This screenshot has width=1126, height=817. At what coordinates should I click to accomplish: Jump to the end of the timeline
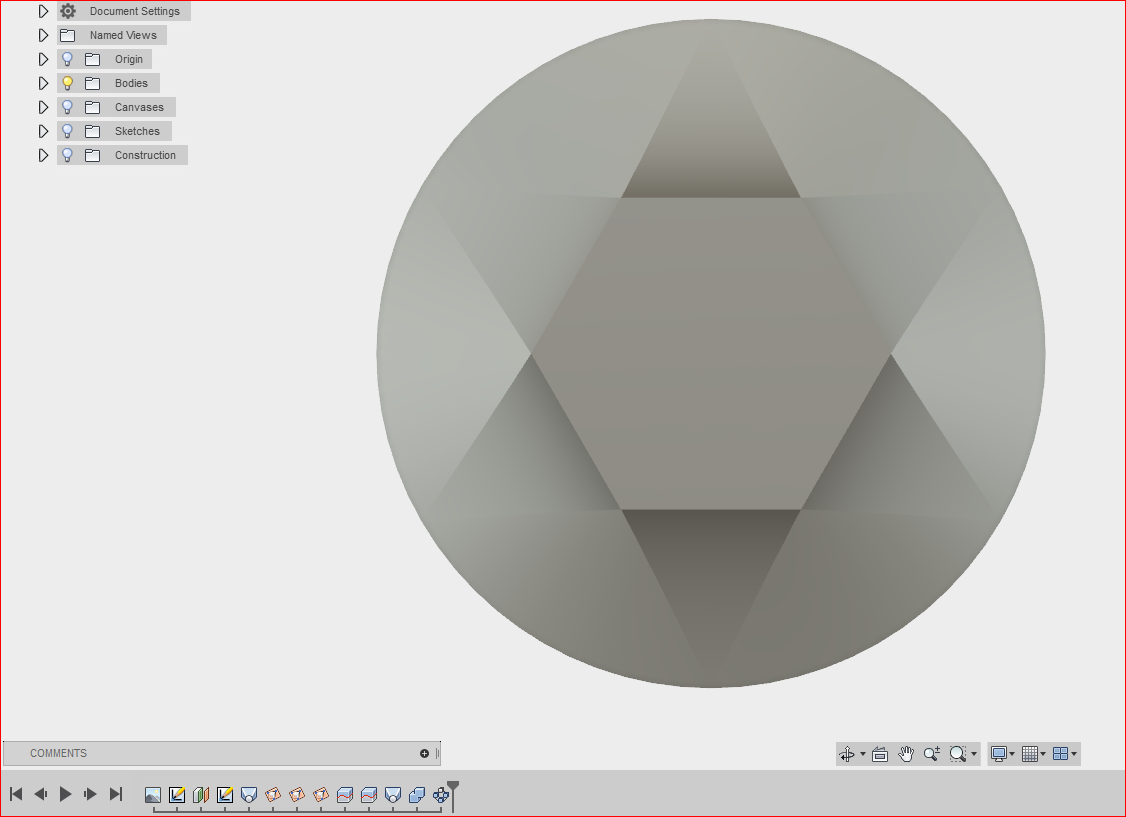[115, 794]
